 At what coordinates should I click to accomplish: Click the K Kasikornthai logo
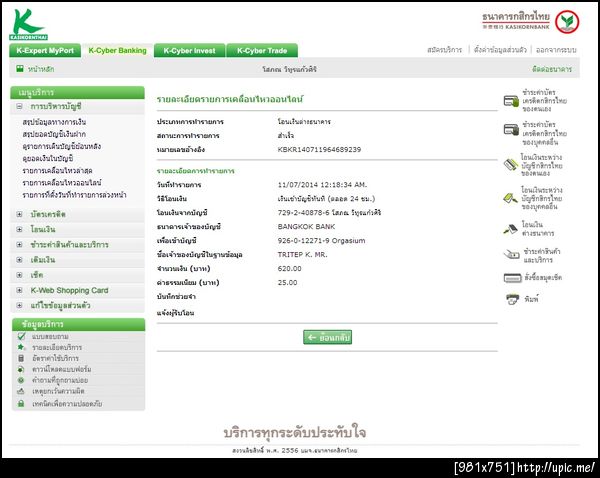click(28, 24)
